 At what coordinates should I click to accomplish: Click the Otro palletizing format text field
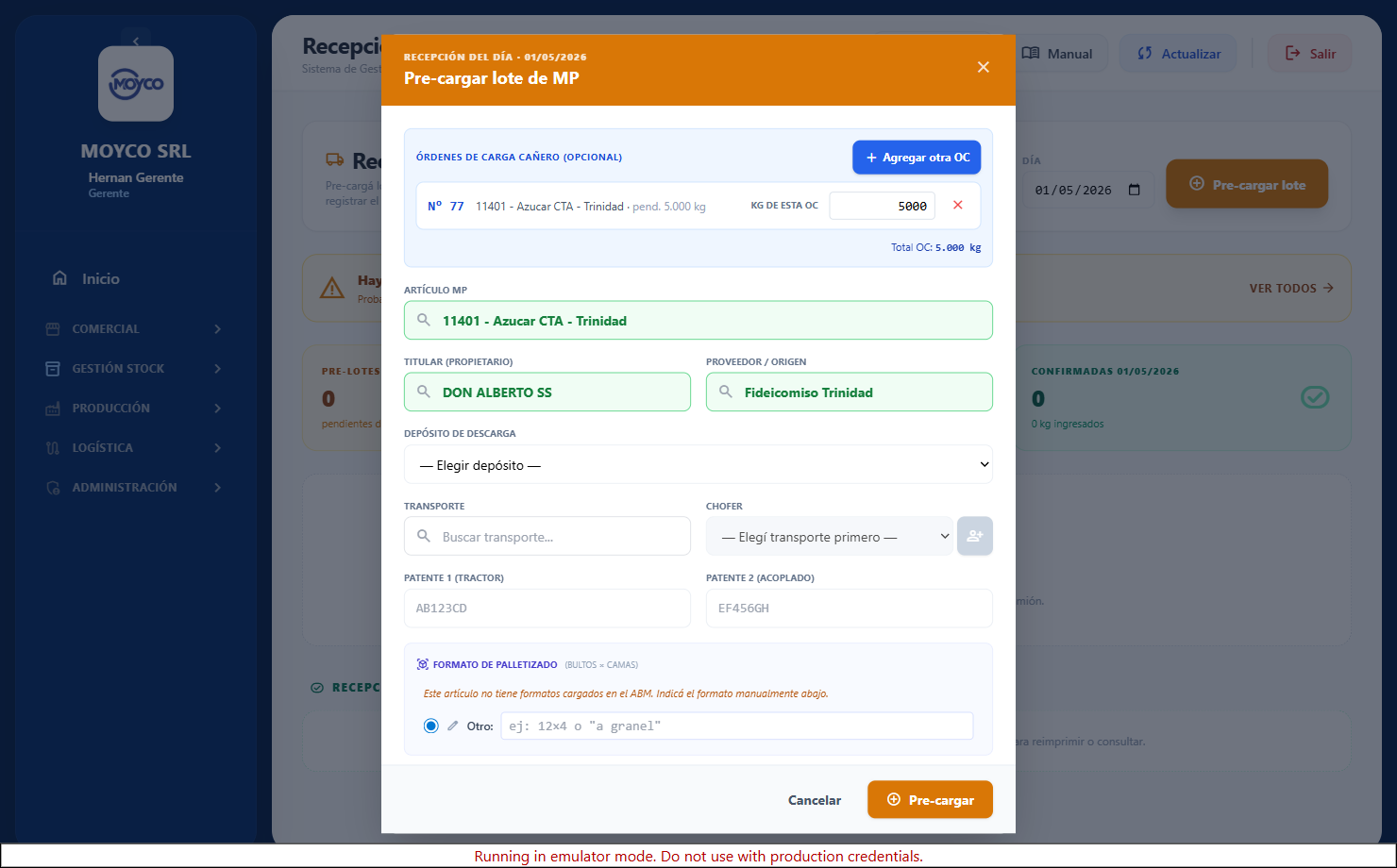(737, 726)
